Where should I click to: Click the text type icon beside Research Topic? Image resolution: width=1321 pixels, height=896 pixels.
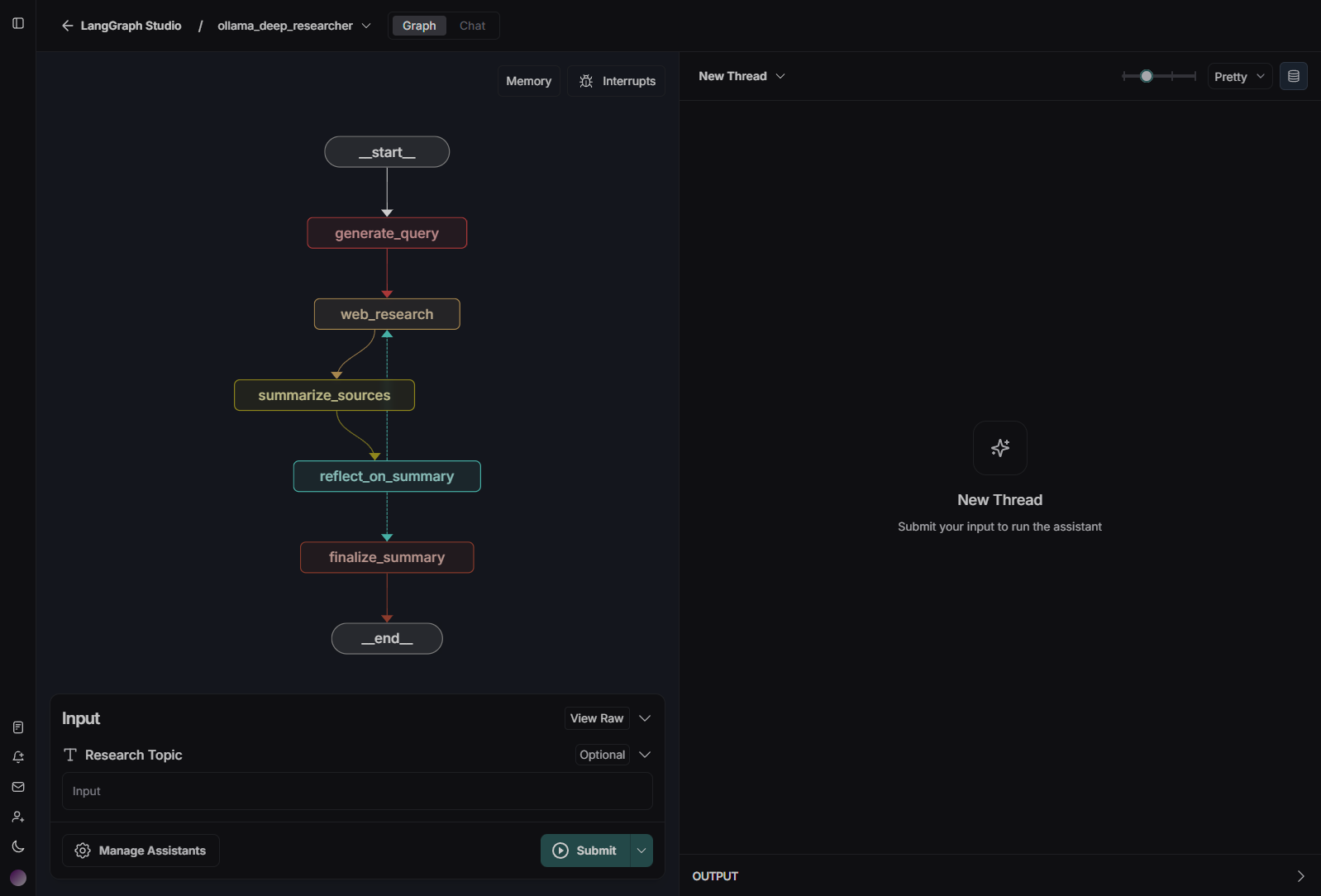pyautogui.click(x=70, y=755)
